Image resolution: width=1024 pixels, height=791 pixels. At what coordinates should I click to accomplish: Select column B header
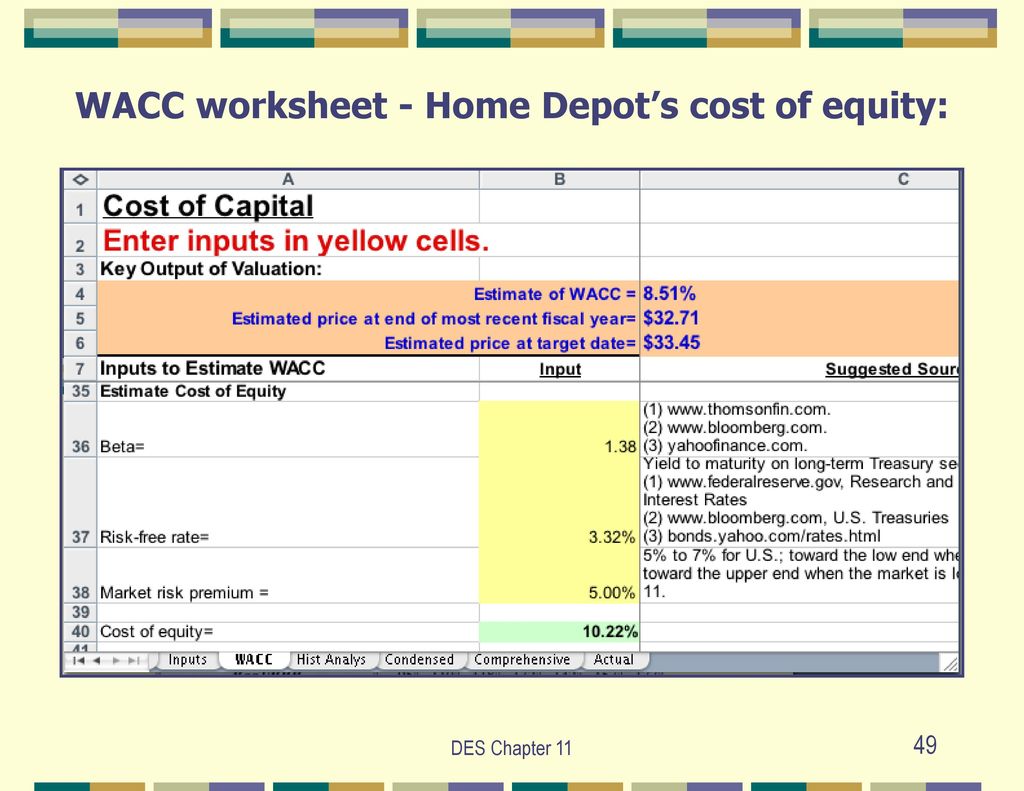tap(560, 180)
